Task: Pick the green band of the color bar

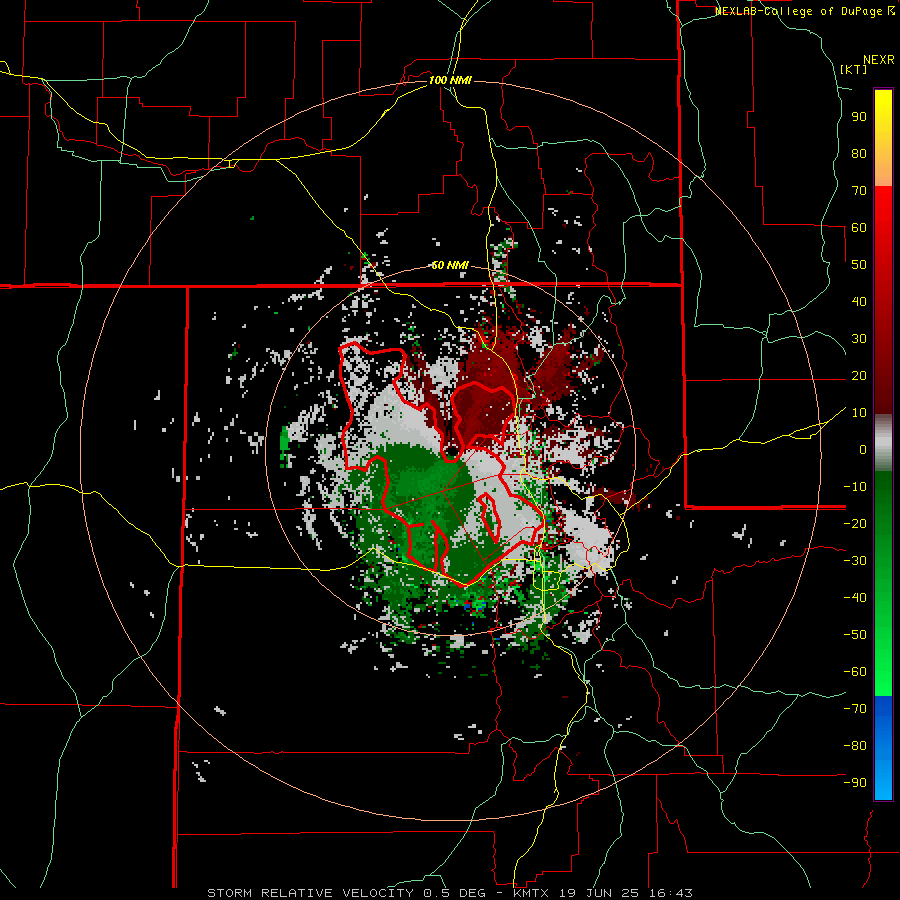Action: (x=883, y=583)
